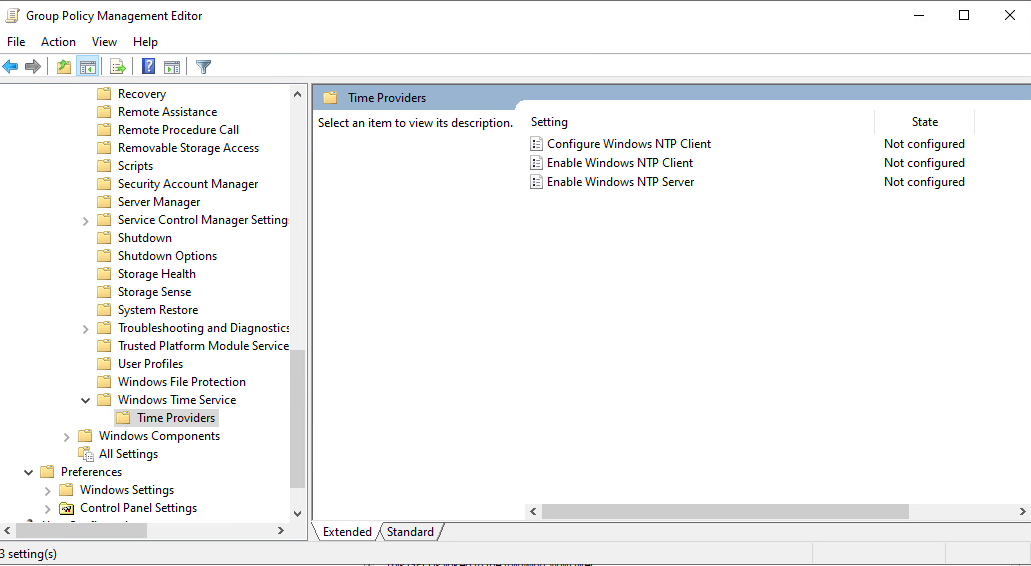Select Remote Procedure Call in the tree
The height and width of the screenshot is (566, 1031).
point(178,130)
